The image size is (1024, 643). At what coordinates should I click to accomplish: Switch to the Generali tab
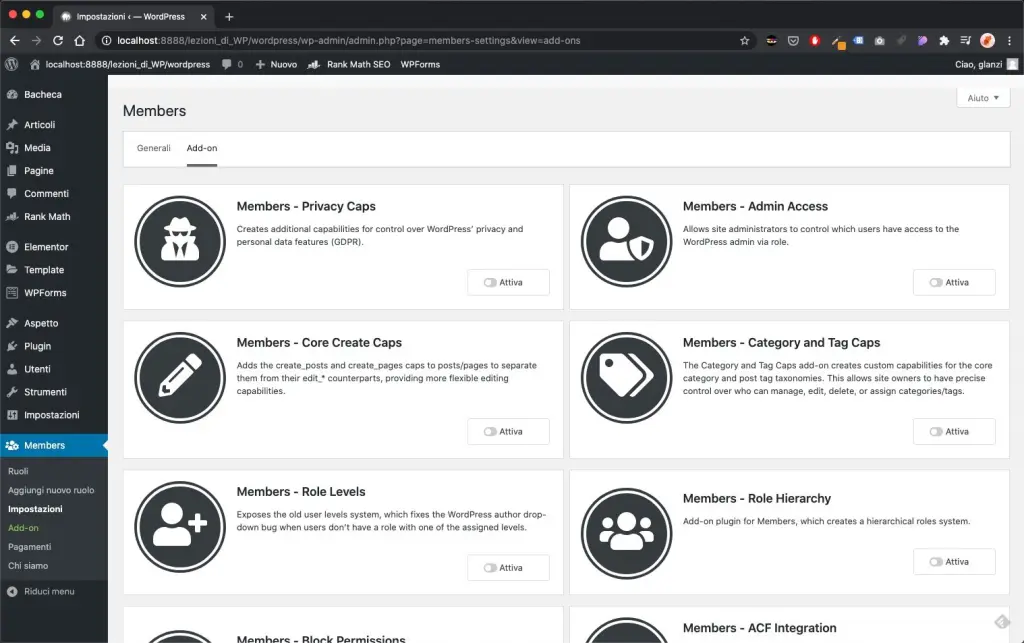153,148
